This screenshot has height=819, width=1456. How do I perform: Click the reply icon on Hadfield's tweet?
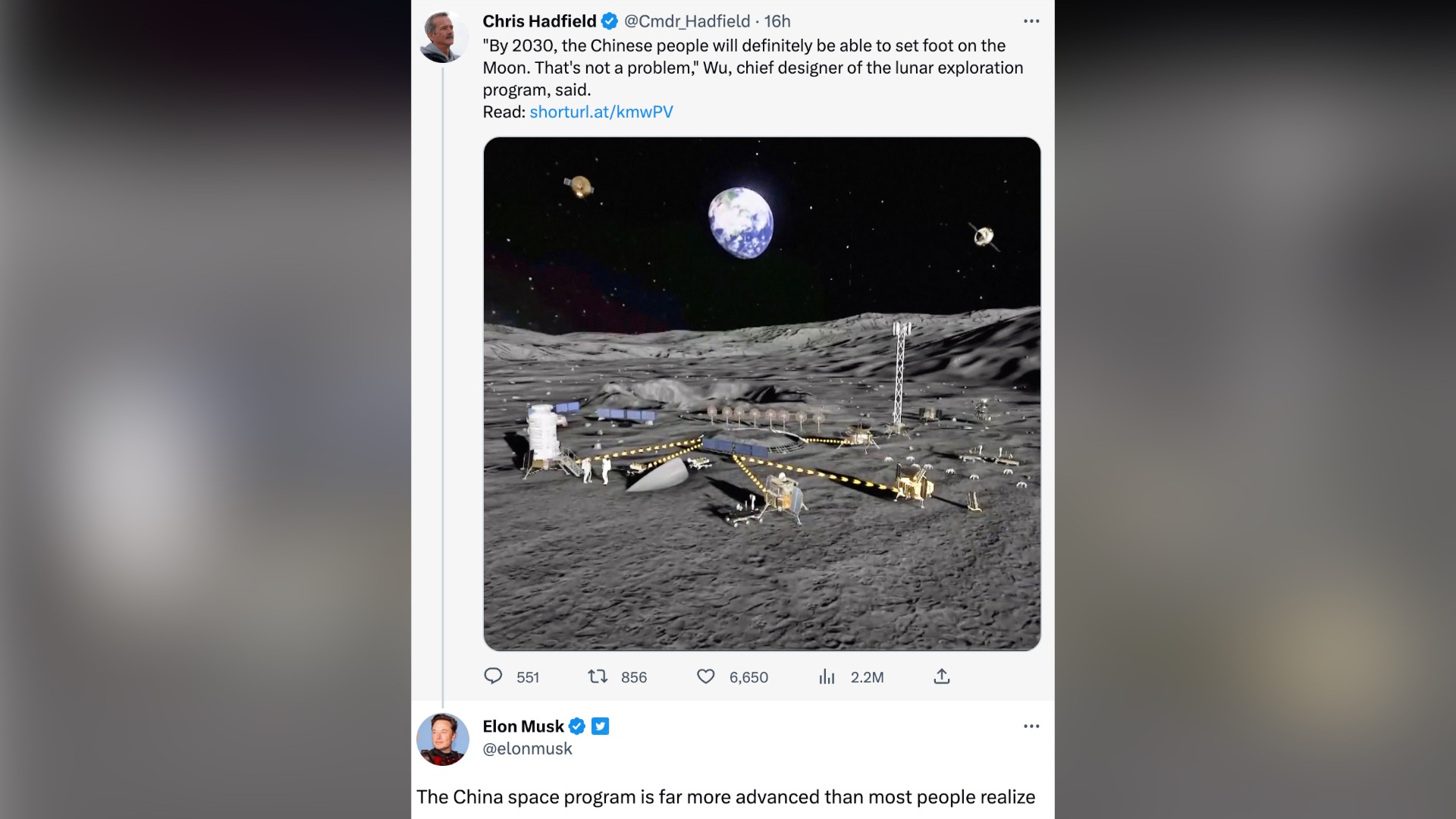(493, 676)
